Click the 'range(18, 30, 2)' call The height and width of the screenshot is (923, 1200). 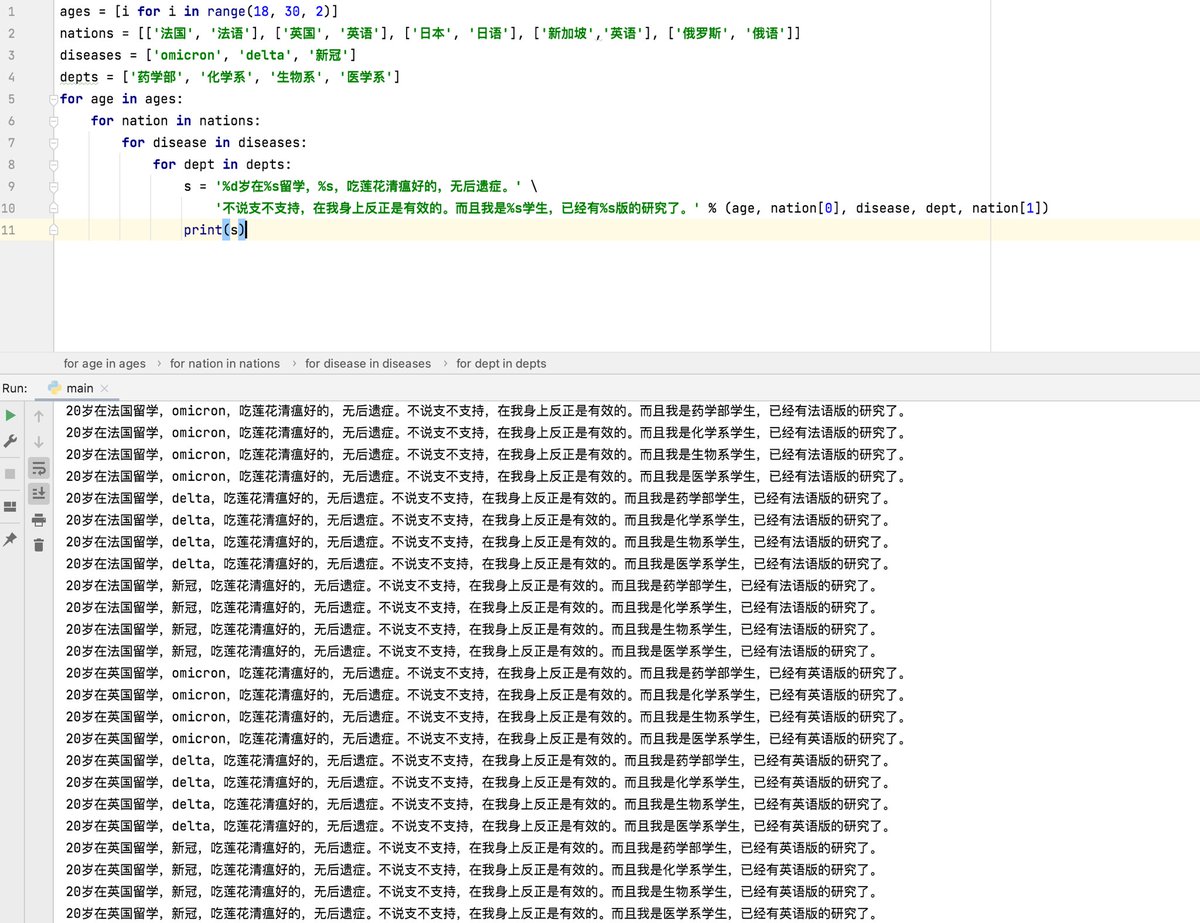267,11
